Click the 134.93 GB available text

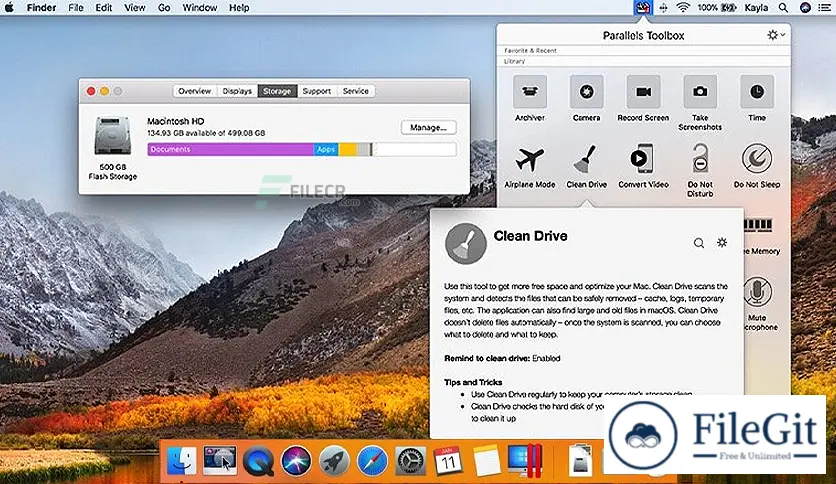[206, 133]
